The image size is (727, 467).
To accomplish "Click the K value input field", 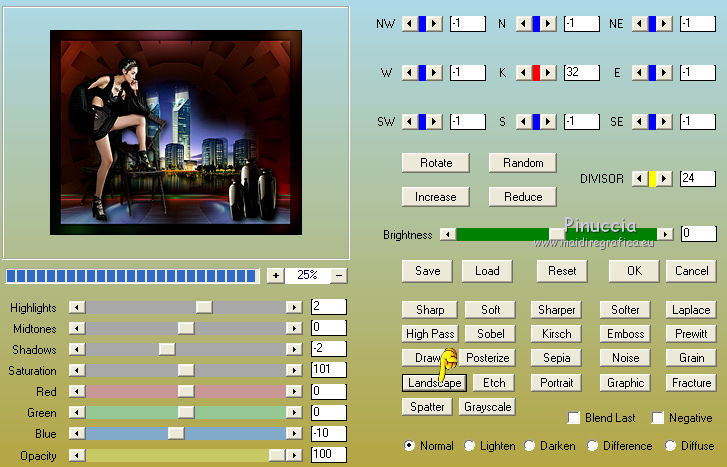I will point(582,73).
